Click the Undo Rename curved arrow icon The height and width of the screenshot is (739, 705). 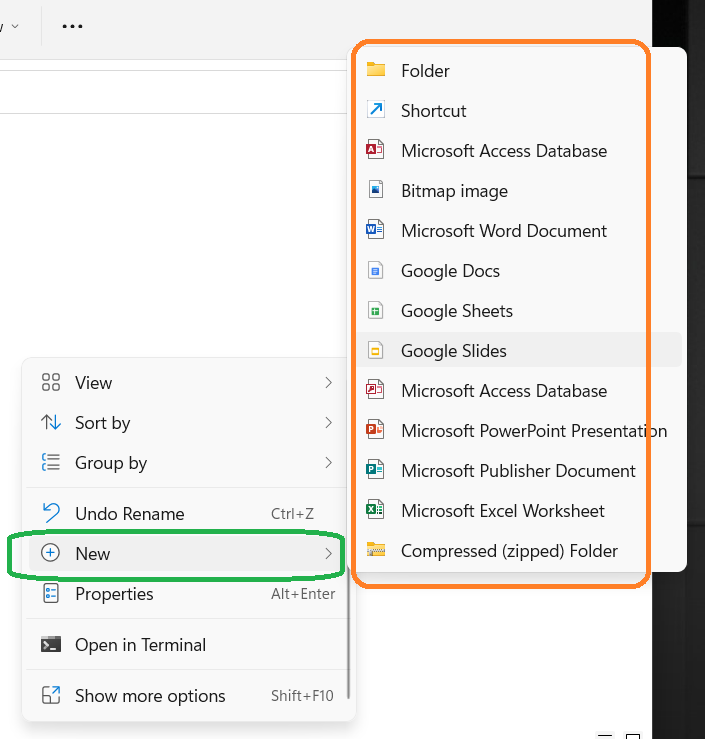coord(51,513)
